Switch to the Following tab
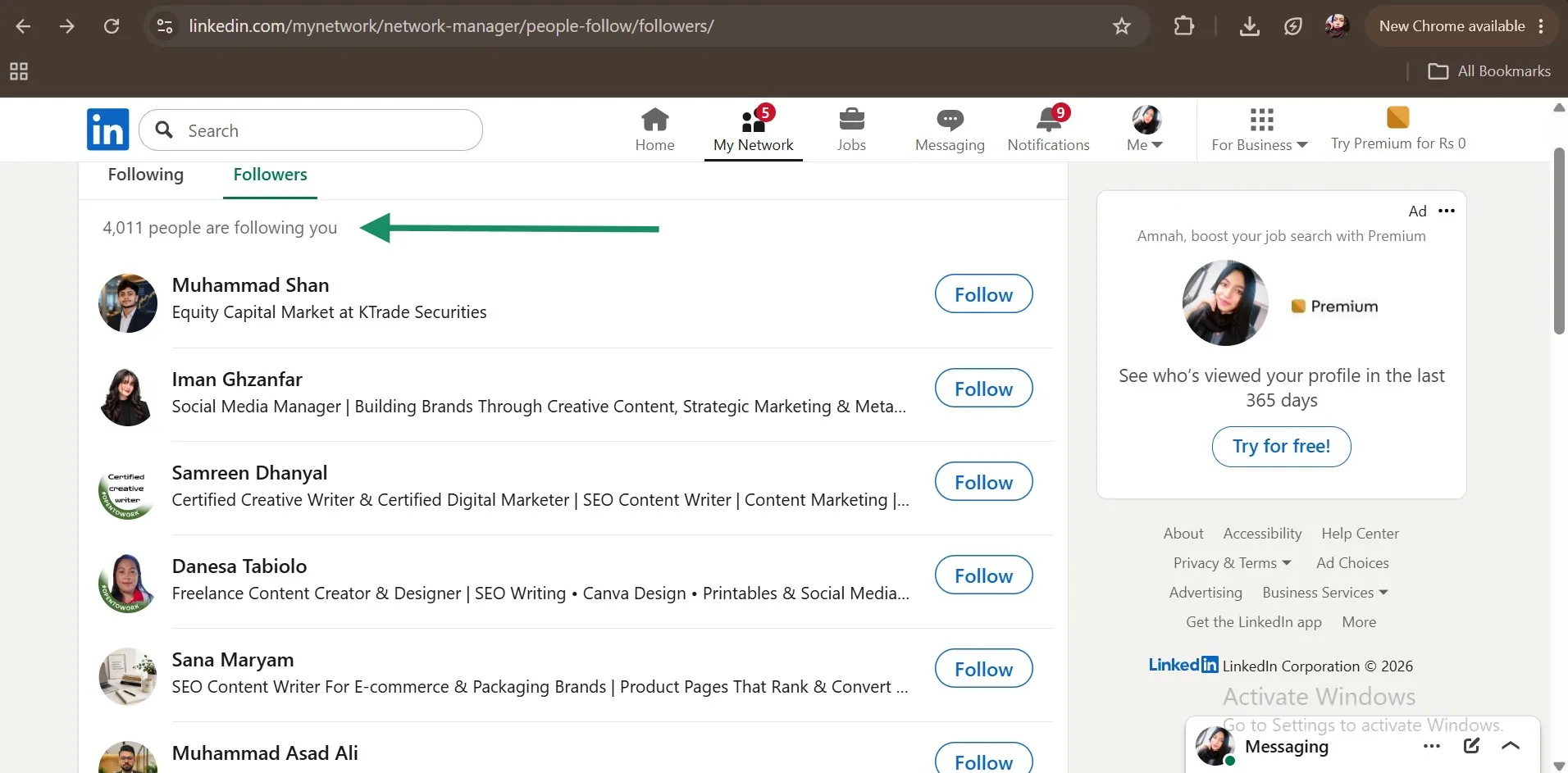This screenshot has height=773, width=1568. (146, 175)
